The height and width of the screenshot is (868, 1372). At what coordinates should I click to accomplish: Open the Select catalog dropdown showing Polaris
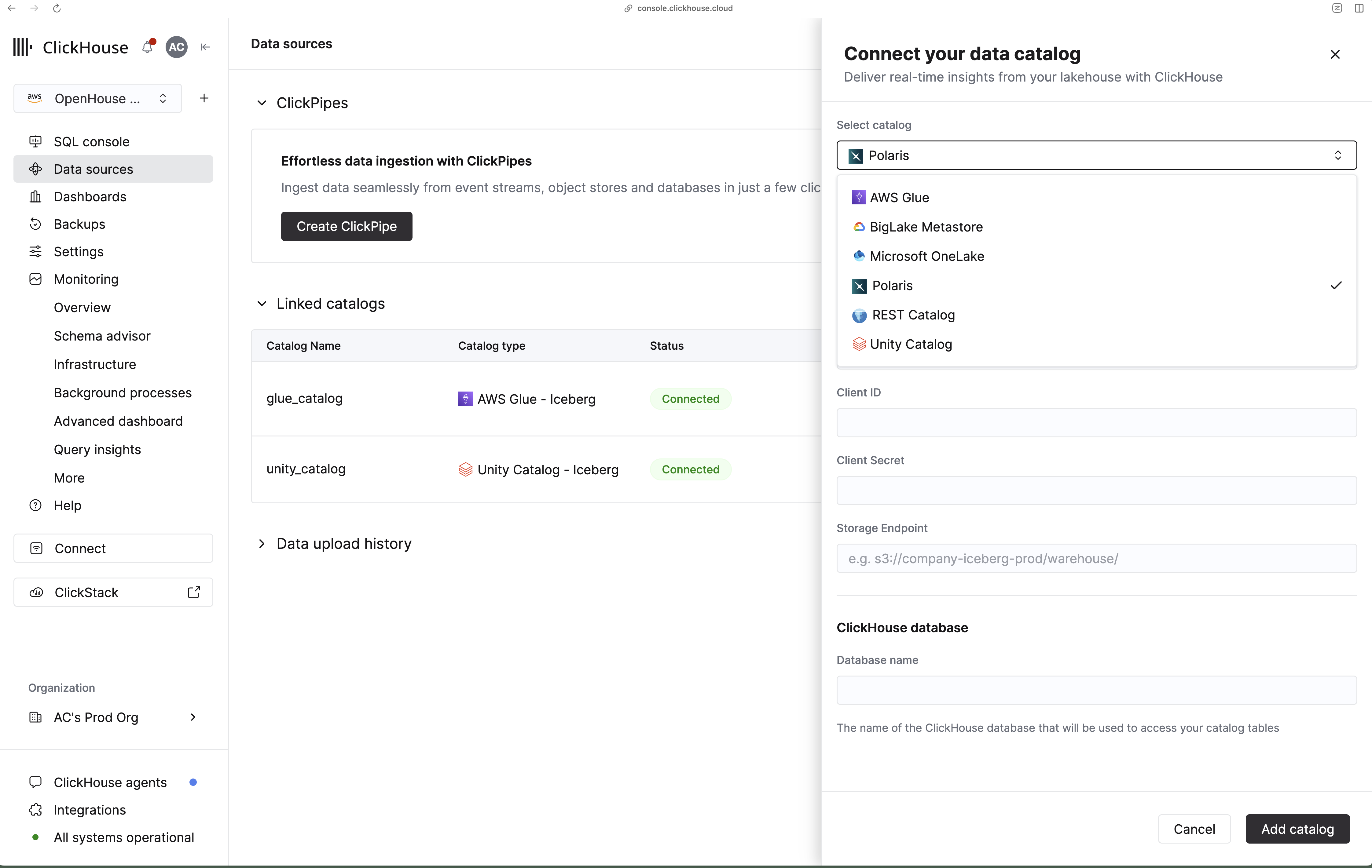[x=1096, y=155]
